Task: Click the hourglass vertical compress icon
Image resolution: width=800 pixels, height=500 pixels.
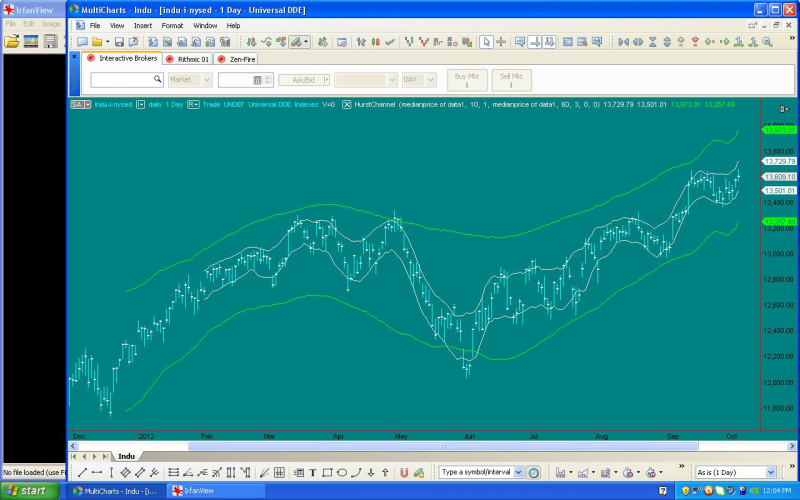Action: (x=653, y=42)
